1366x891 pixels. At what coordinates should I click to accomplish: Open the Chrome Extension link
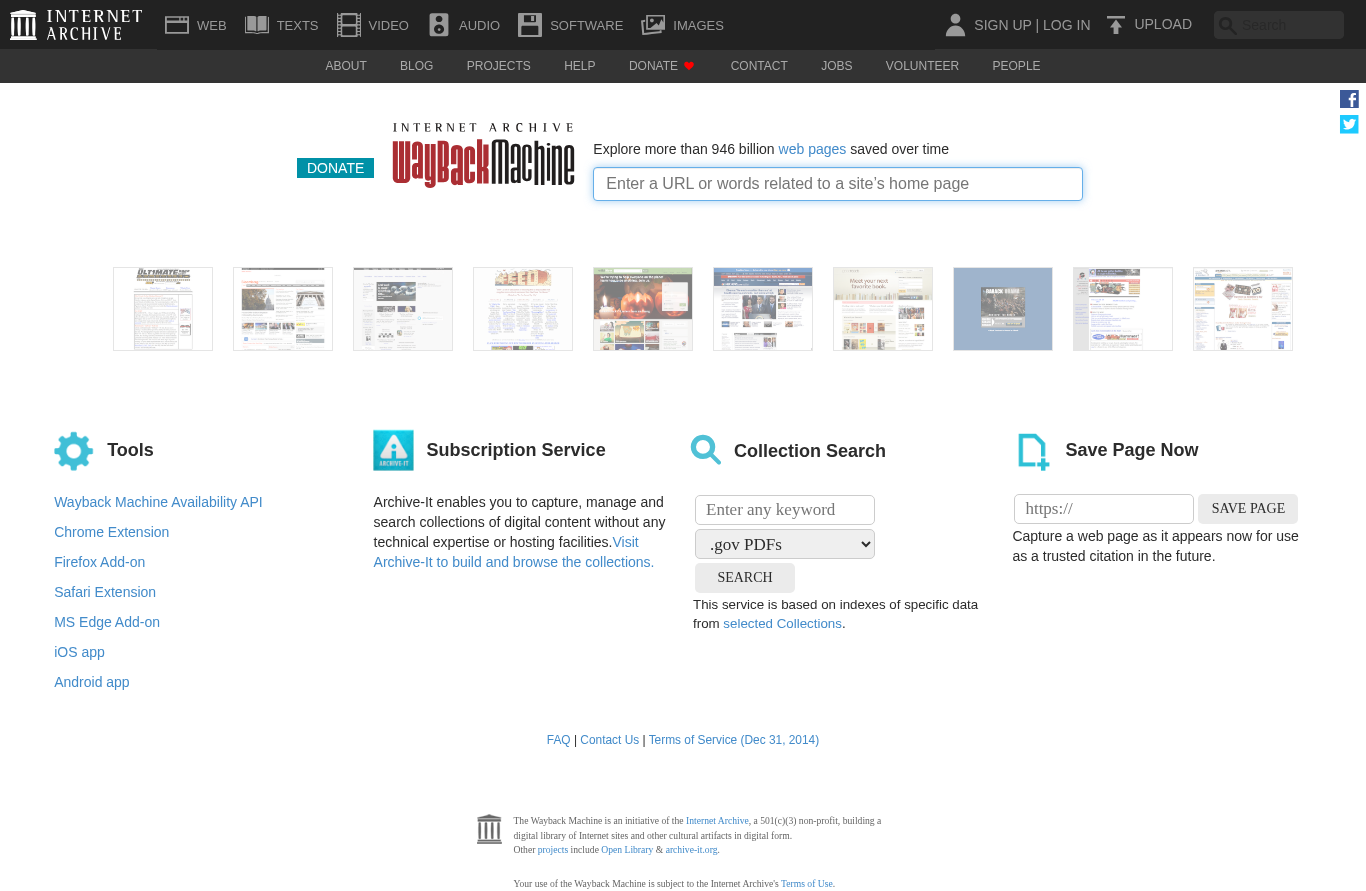pyautogui.click(x=112, y=532)
